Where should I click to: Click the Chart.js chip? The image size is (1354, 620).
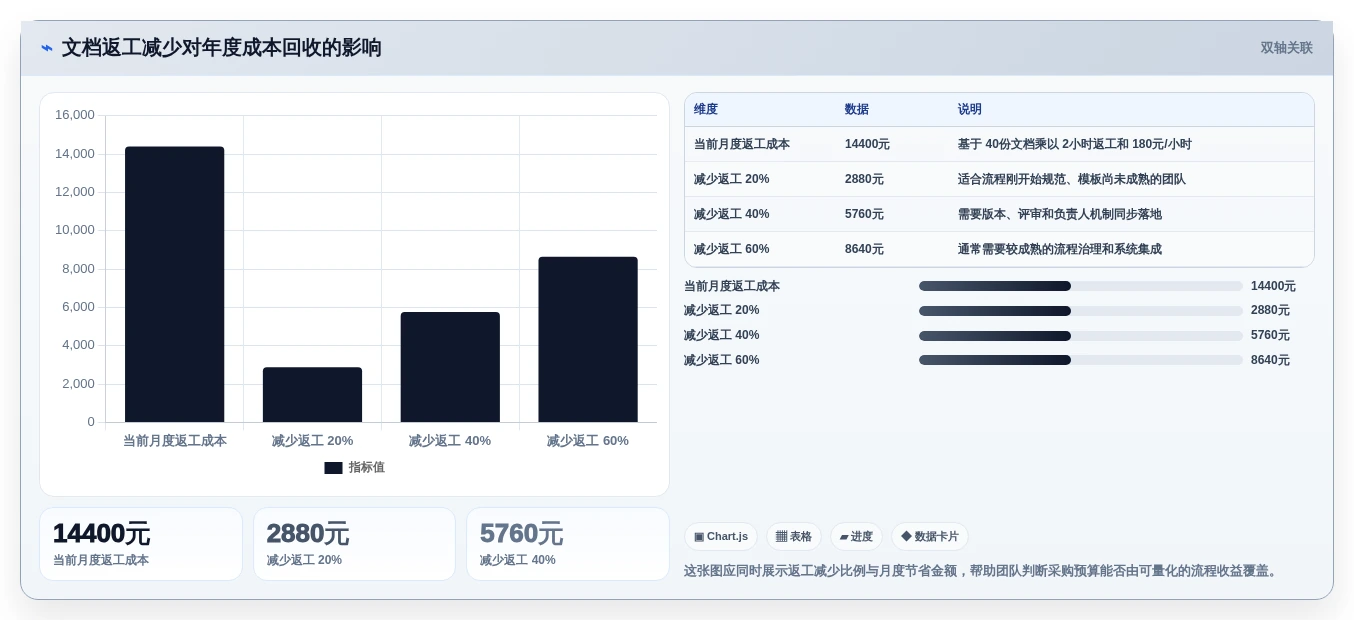point(721,537)
